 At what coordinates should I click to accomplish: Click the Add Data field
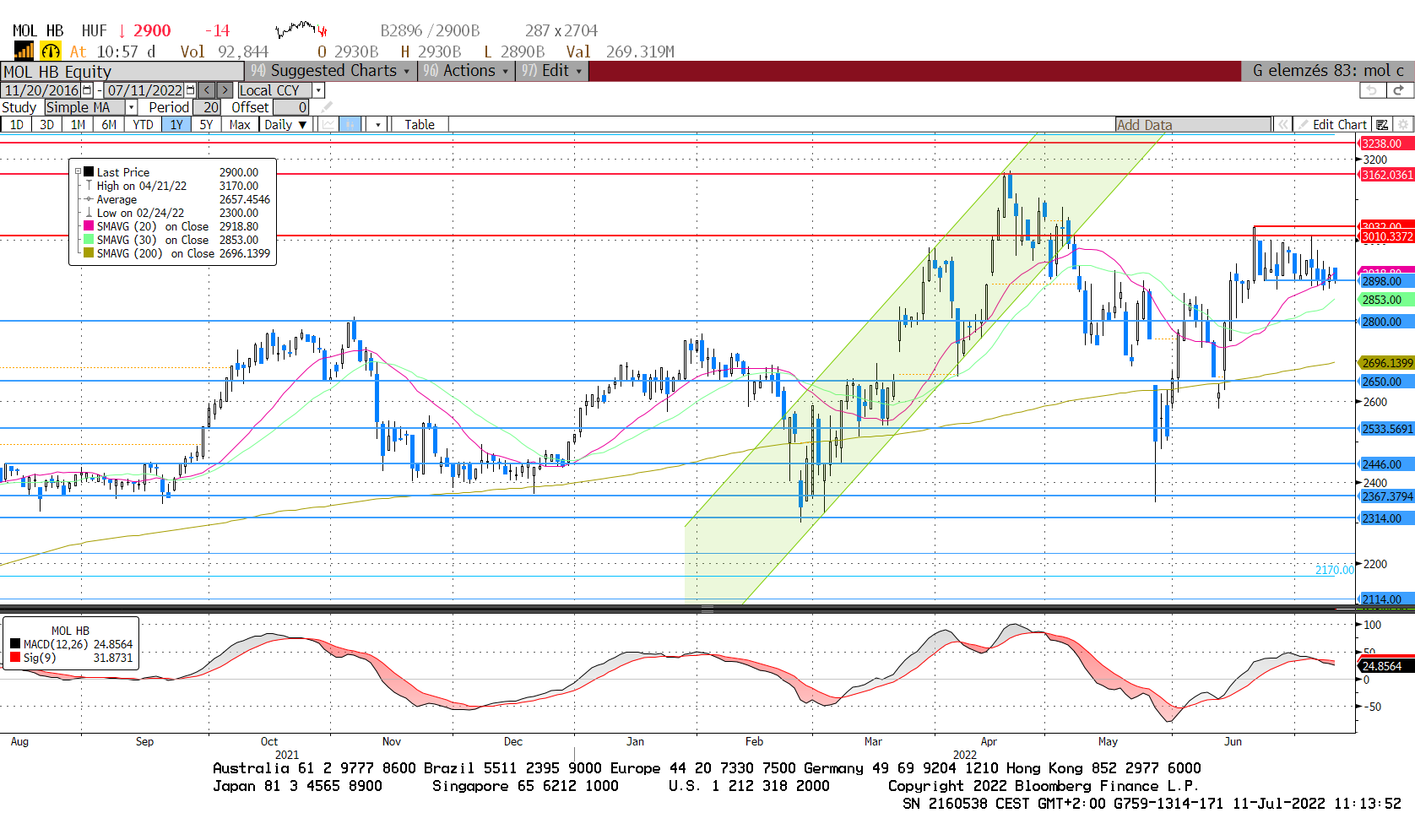coord(1193,125)
